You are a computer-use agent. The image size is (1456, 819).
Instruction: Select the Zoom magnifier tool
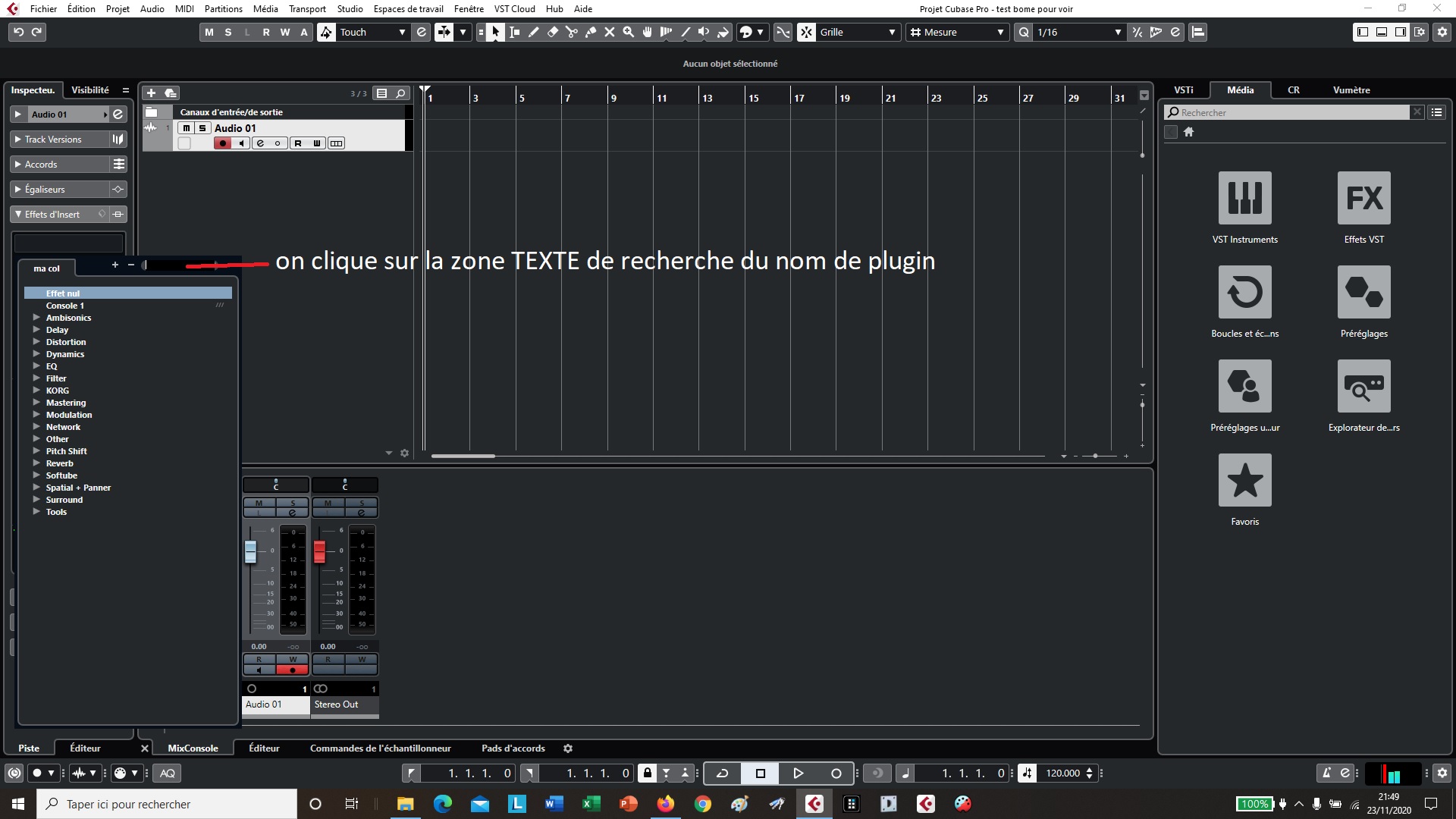tap(628, 32)
